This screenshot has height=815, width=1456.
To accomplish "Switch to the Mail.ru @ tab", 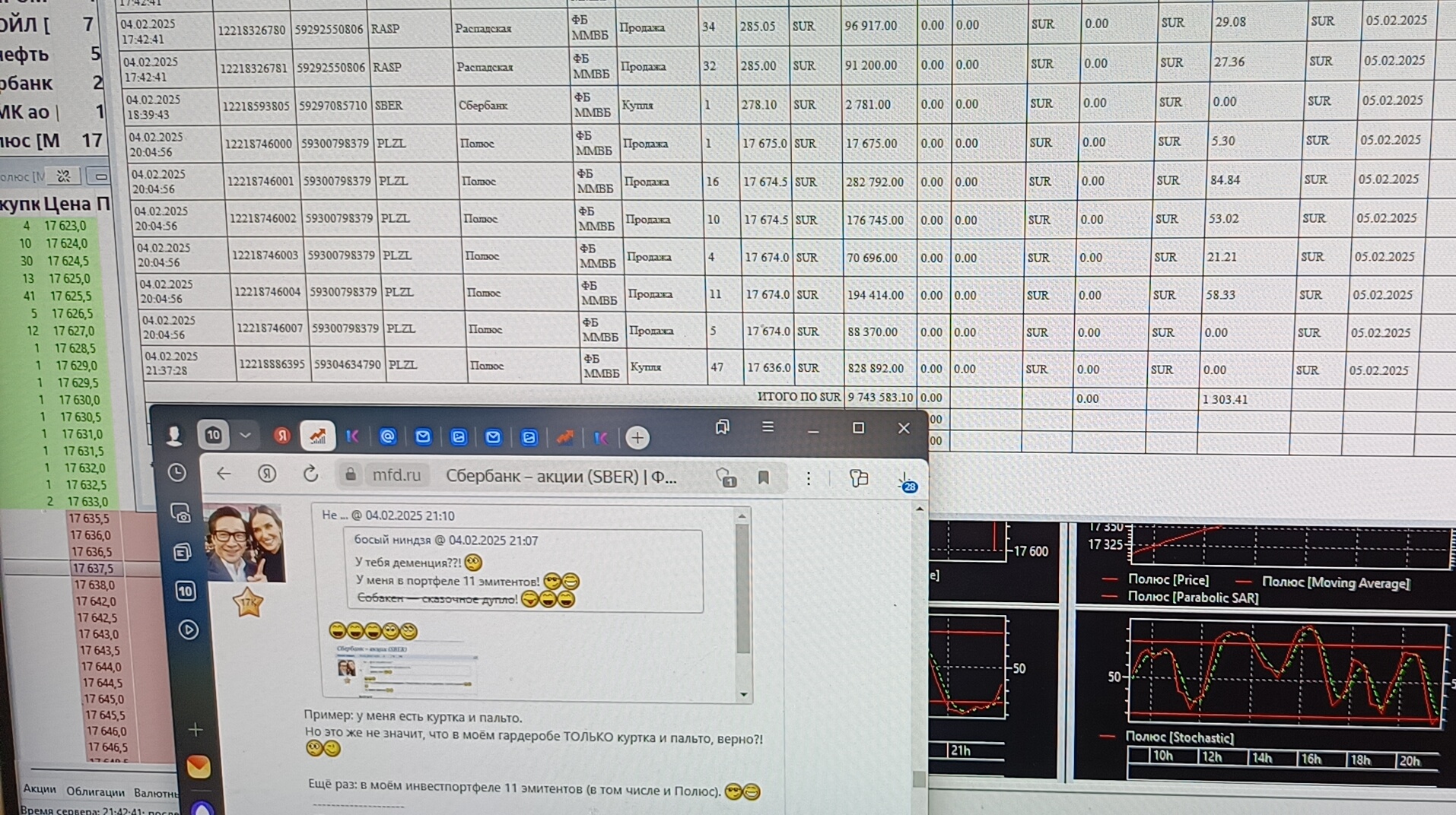I will pos(388,436).
